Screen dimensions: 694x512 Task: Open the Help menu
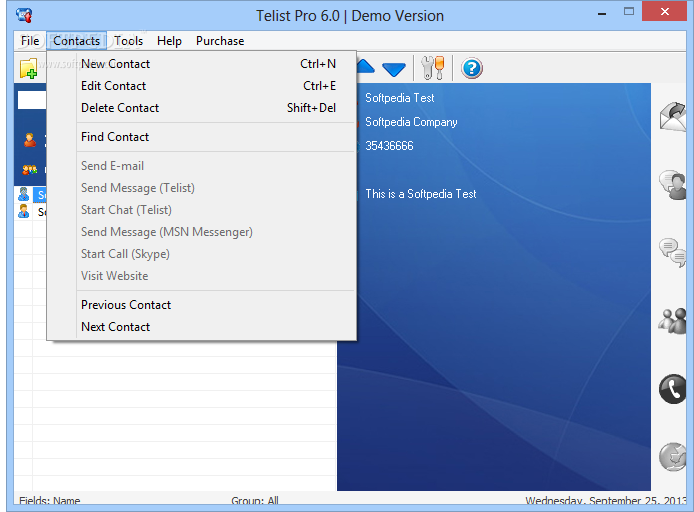(x=169, y=41)
